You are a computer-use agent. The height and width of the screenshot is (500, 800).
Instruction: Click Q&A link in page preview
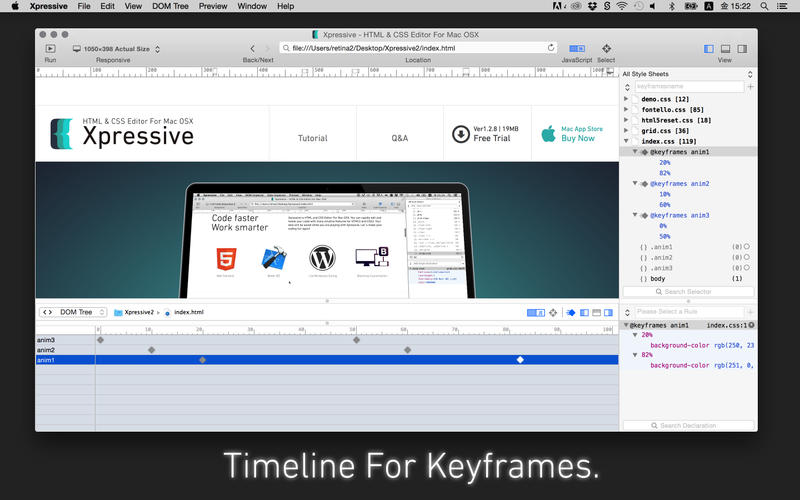(x=399, y=138)
